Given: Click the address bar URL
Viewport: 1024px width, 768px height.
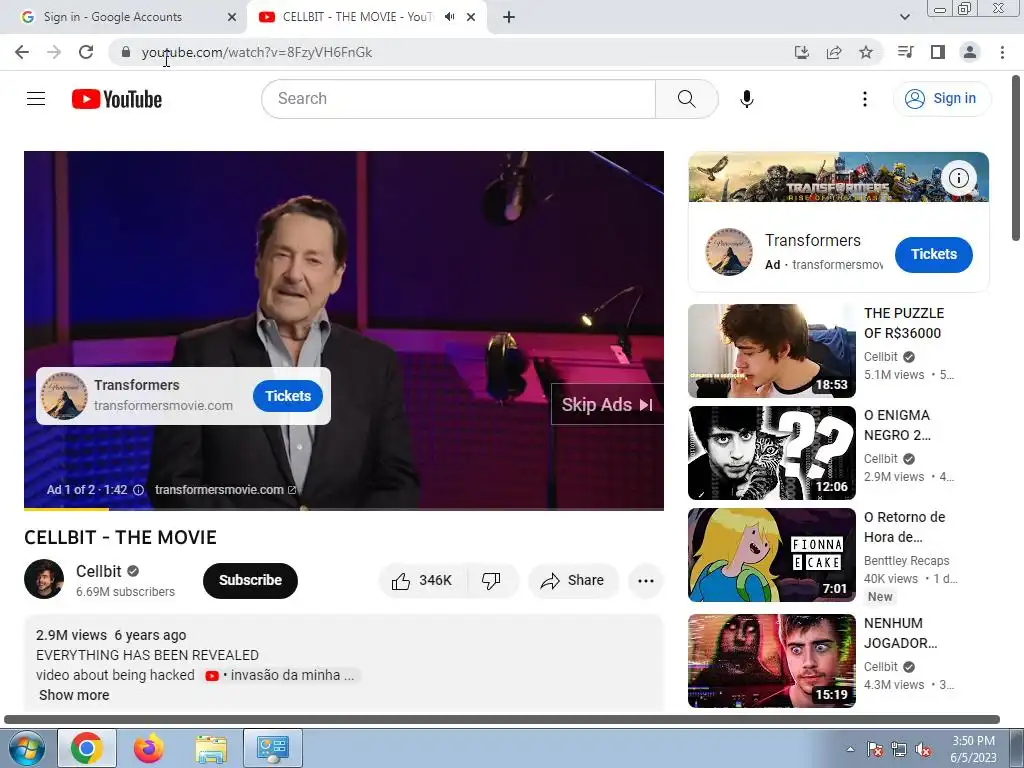Looking at the screenshot, I should [x=257, y=52].
